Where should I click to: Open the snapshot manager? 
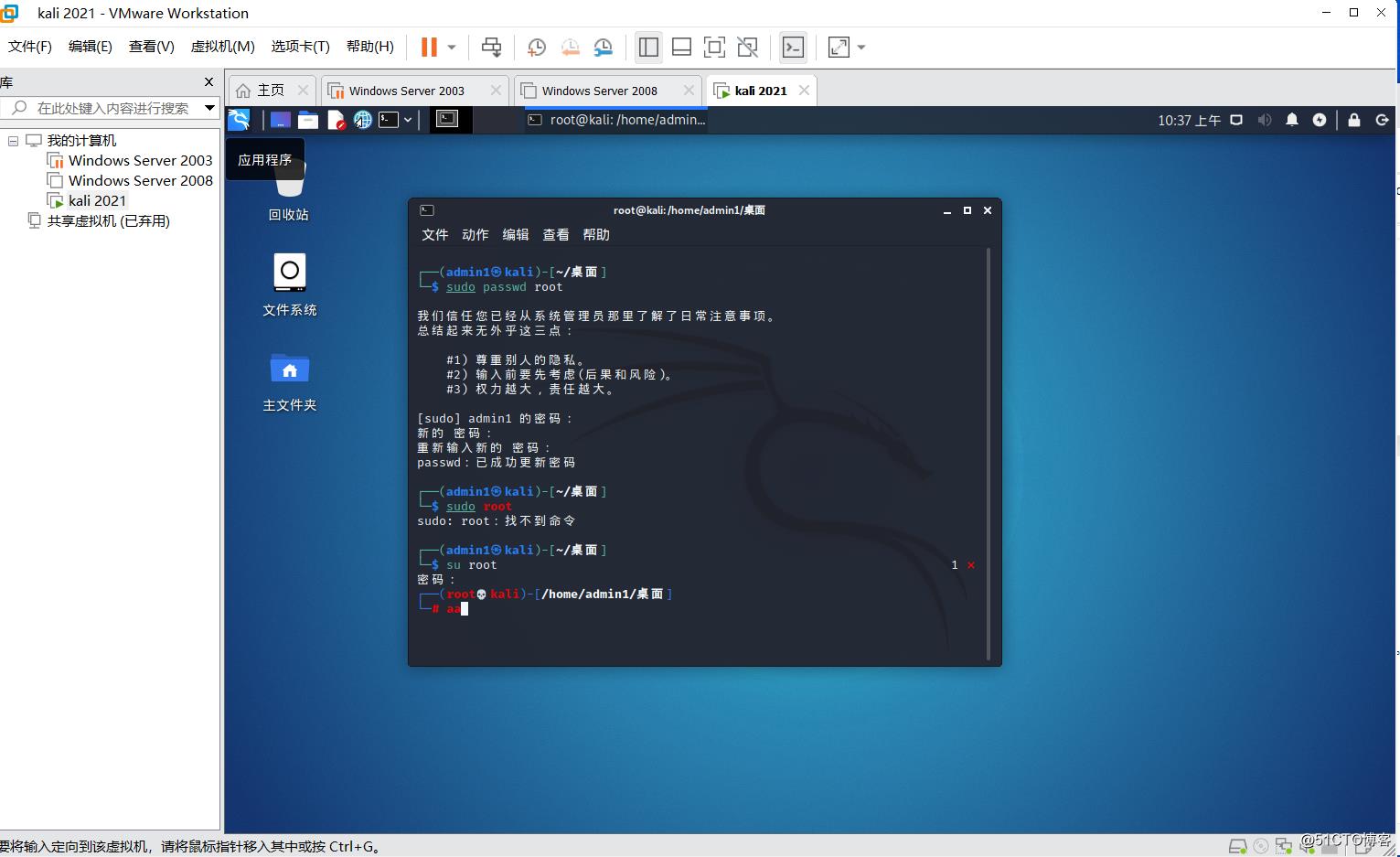pos(604,47)
